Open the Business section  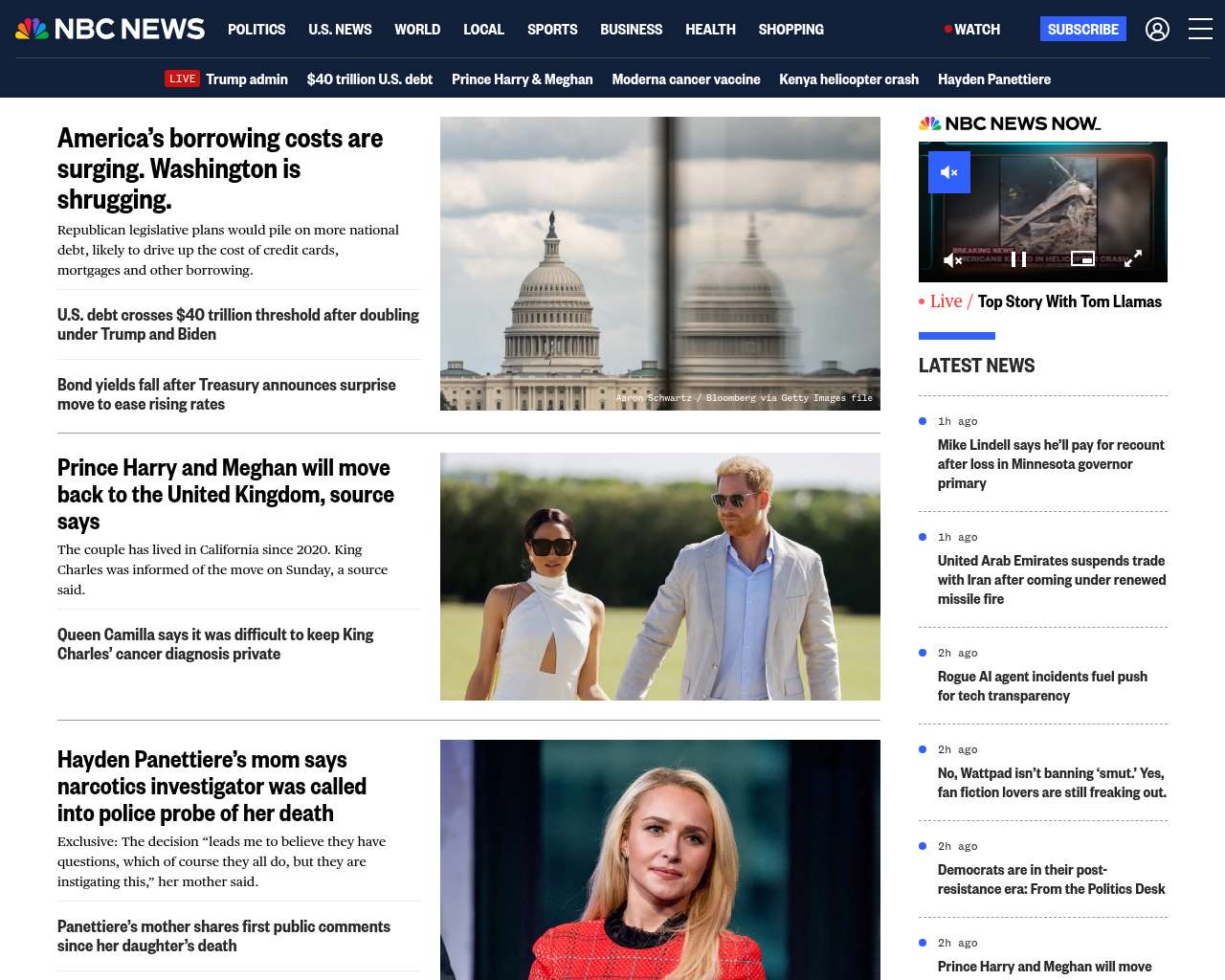(631, 30)
